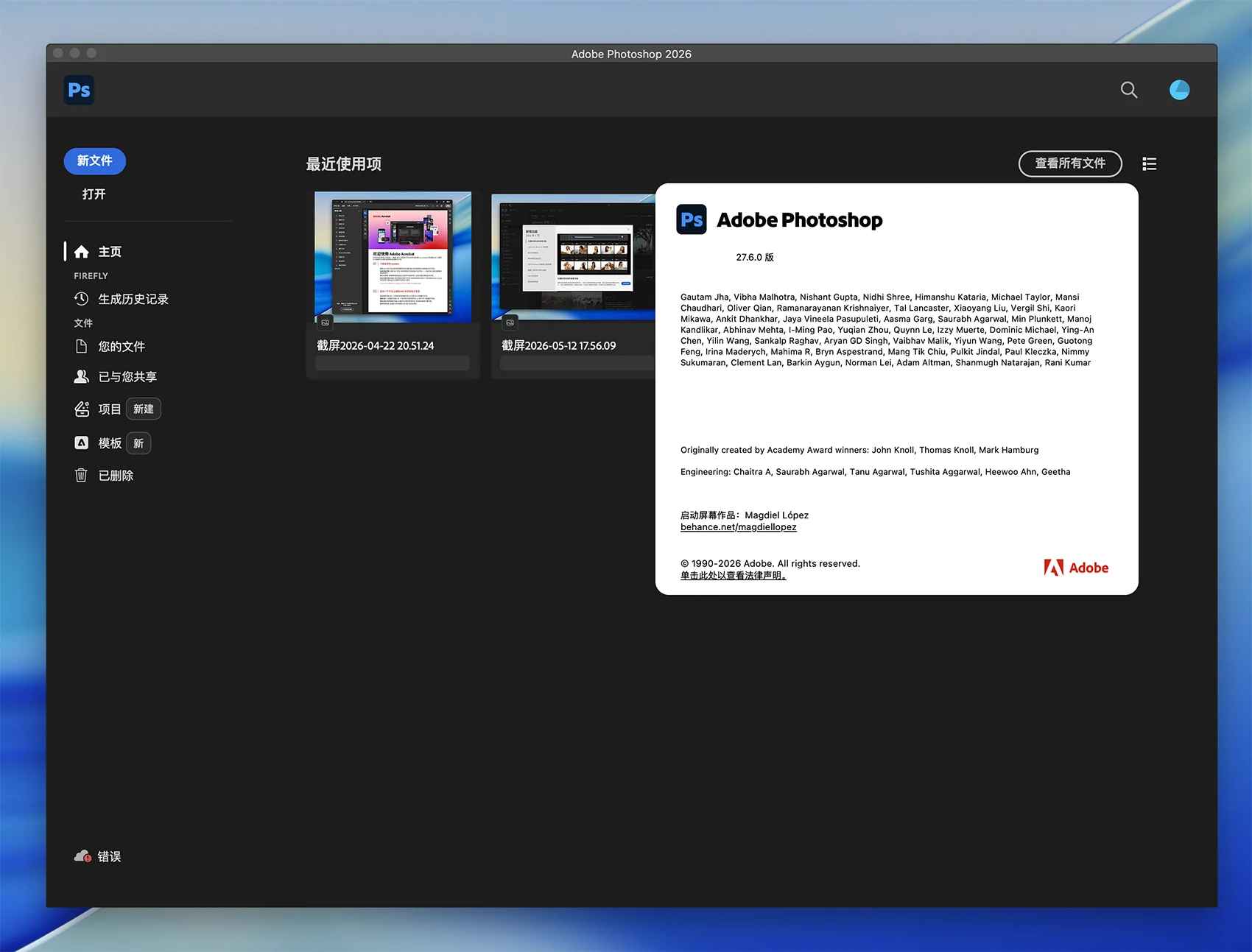Open the 截屏2026-05-12 17.56.09 thumbnail
1252x952 pixels.
573,257
